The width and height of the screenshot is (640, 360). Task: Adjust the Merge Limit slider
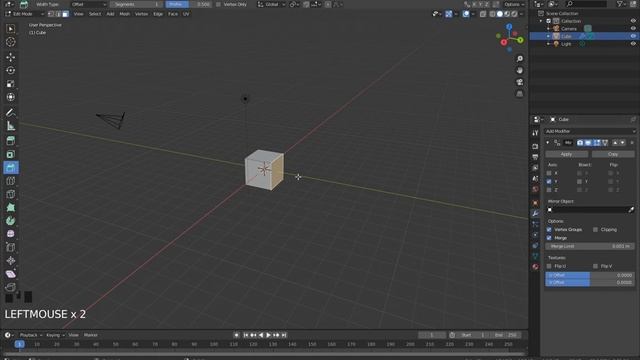(x=590, y=247)
